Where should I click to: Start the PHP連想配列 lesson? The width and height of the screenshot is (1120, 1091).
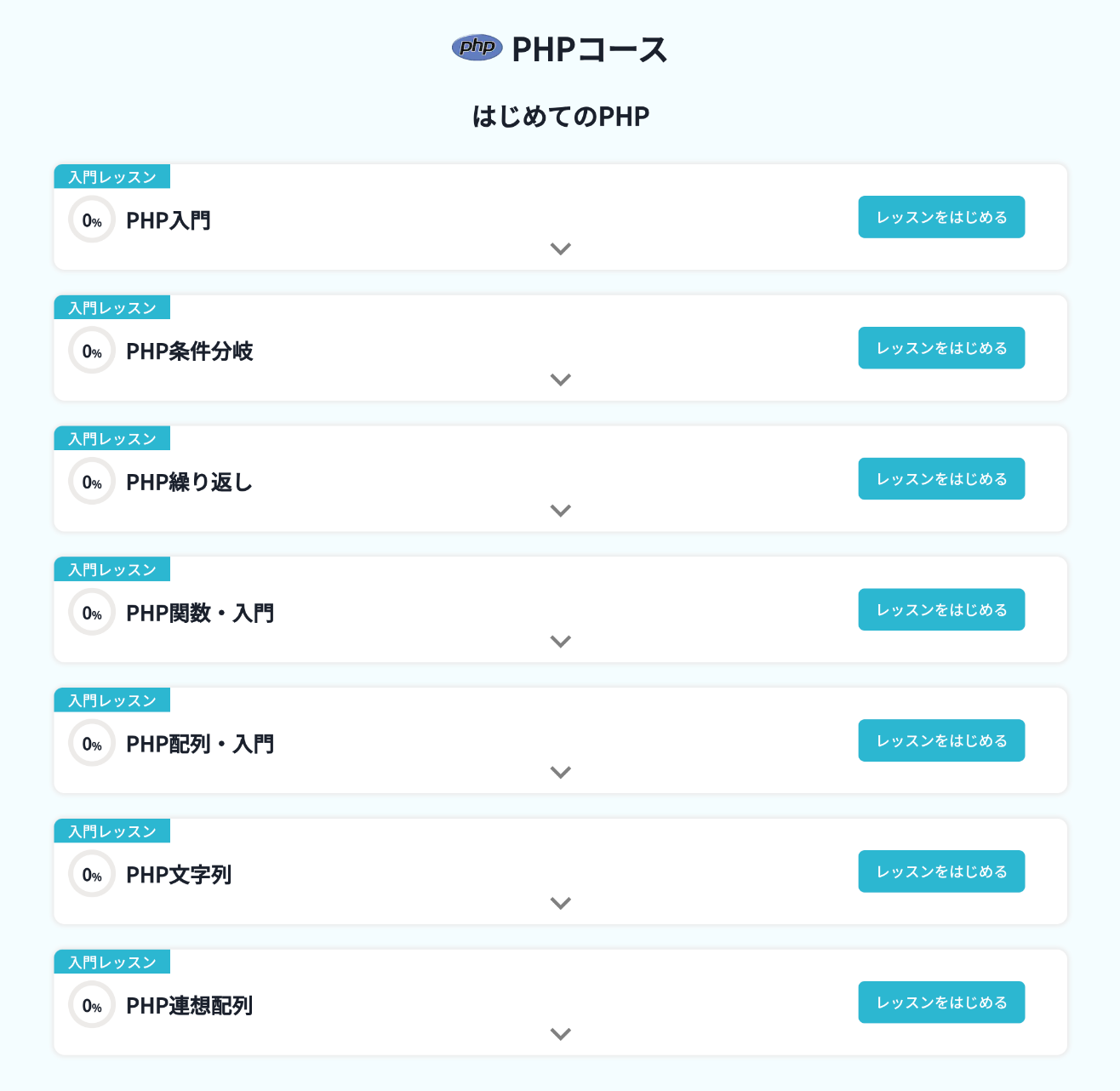pos(941,1002)
